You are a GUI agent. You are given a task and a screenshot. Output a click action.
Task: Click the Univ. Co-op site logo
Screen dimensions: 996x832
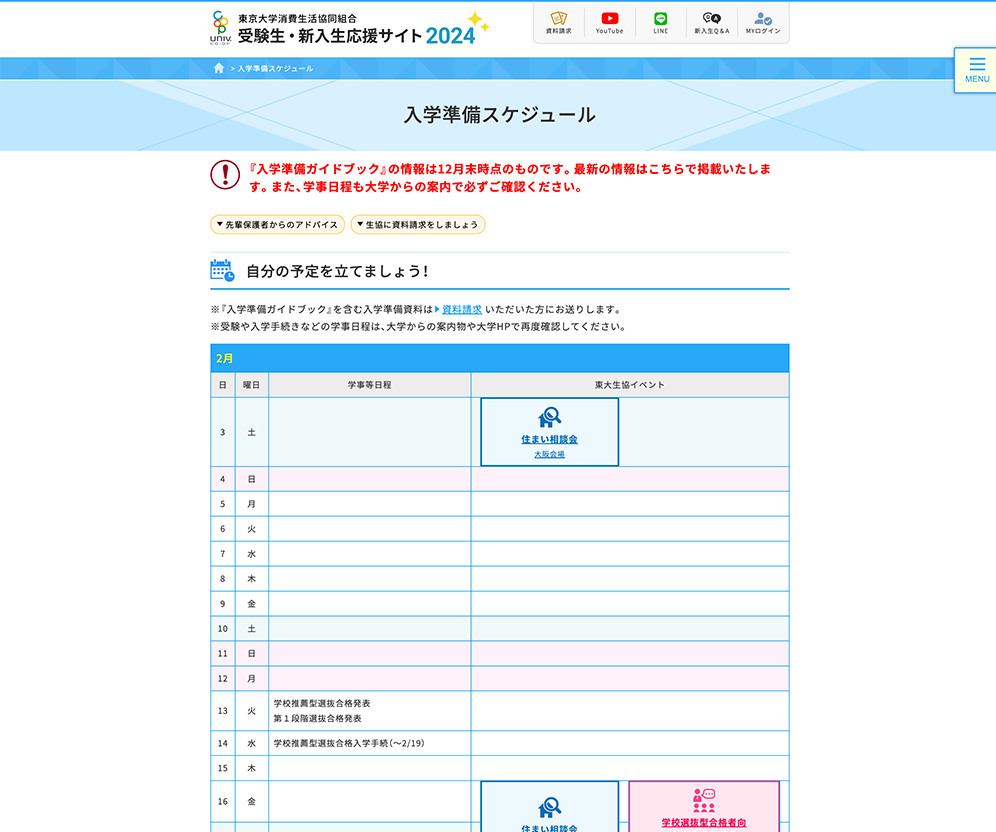tap(220, 28)
